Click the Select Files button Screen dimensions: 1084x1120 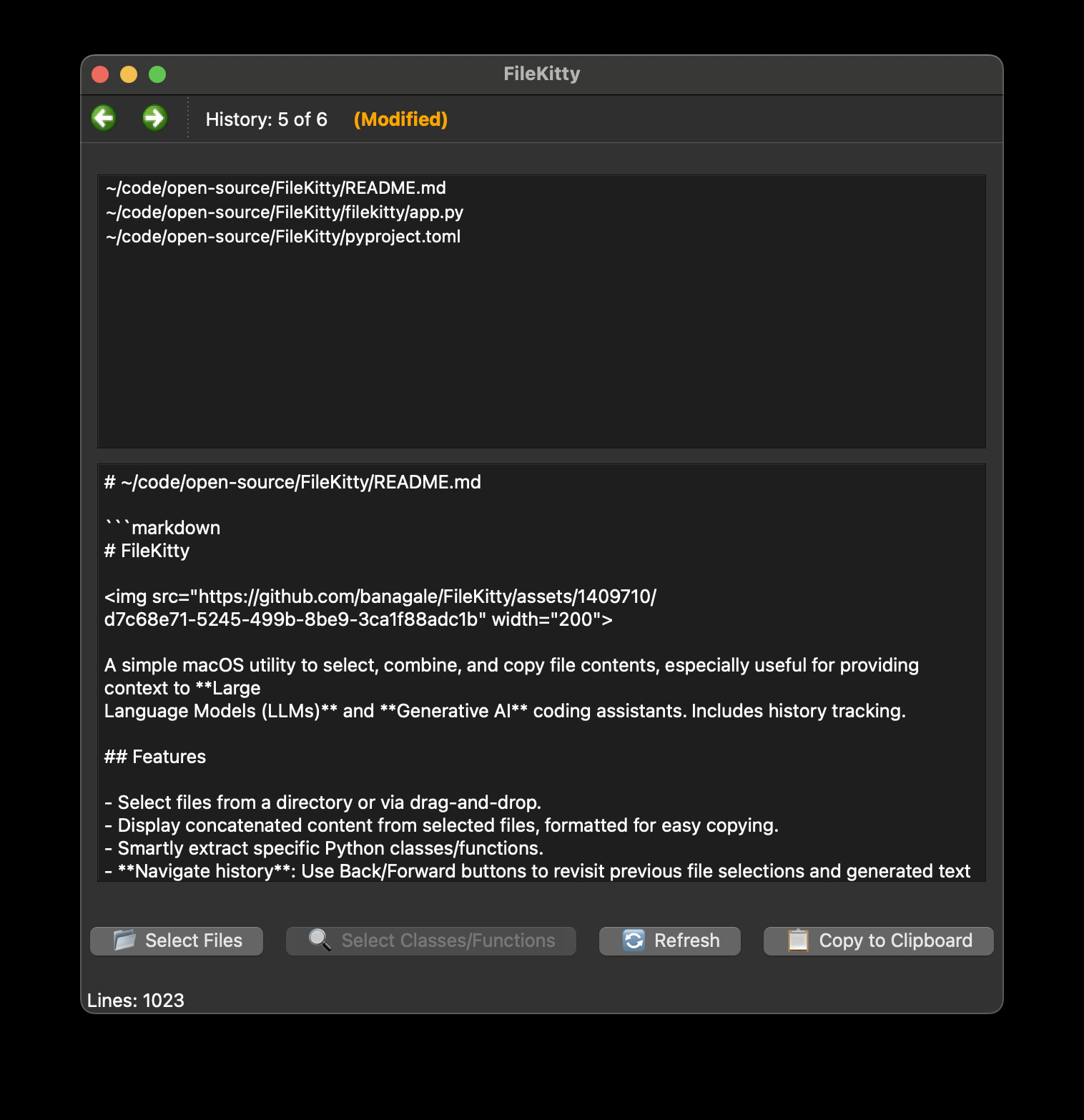tap(177, 940)
